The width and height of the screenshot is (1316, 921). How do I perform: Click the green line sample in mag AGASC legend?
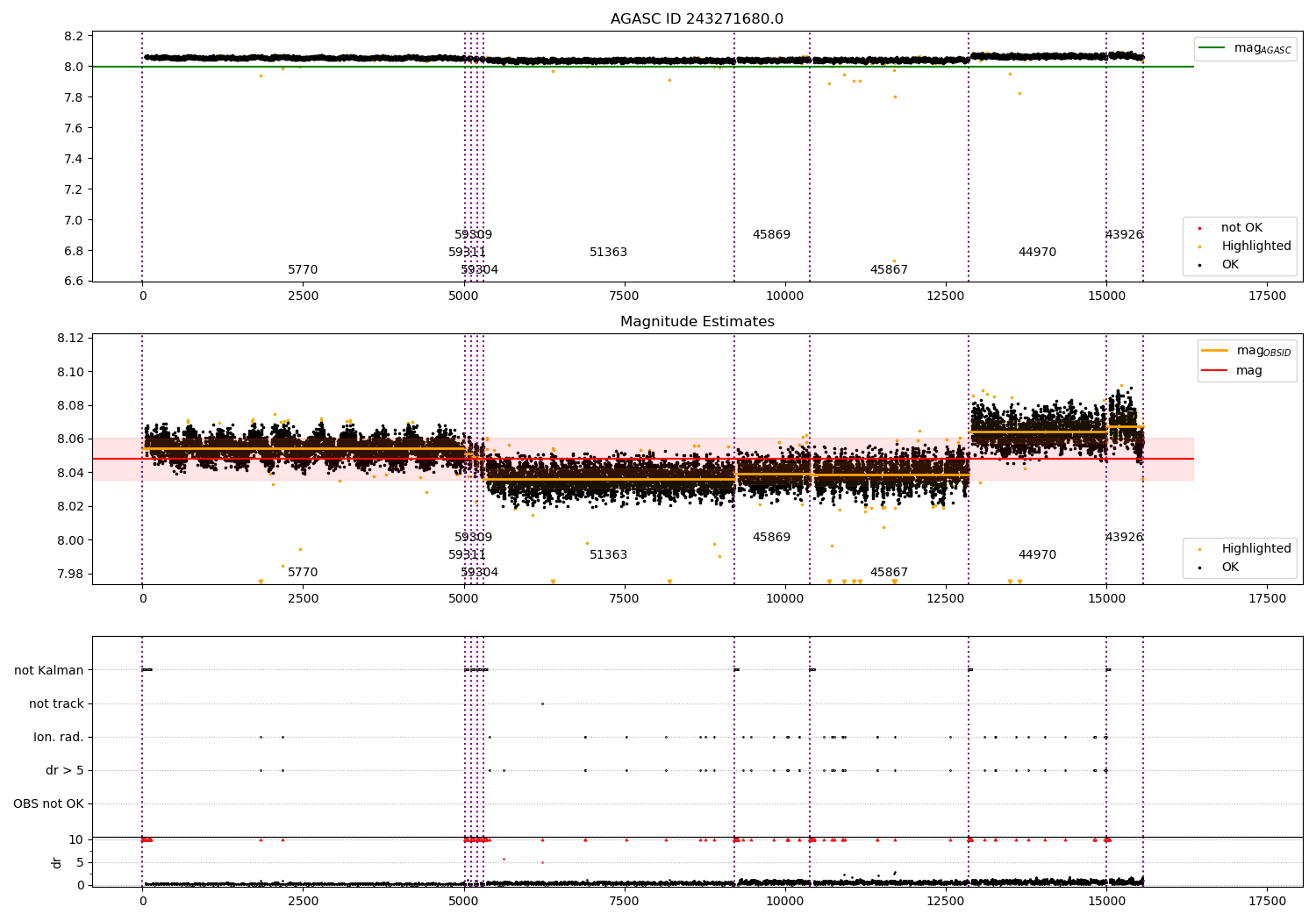coord(1212,48)
